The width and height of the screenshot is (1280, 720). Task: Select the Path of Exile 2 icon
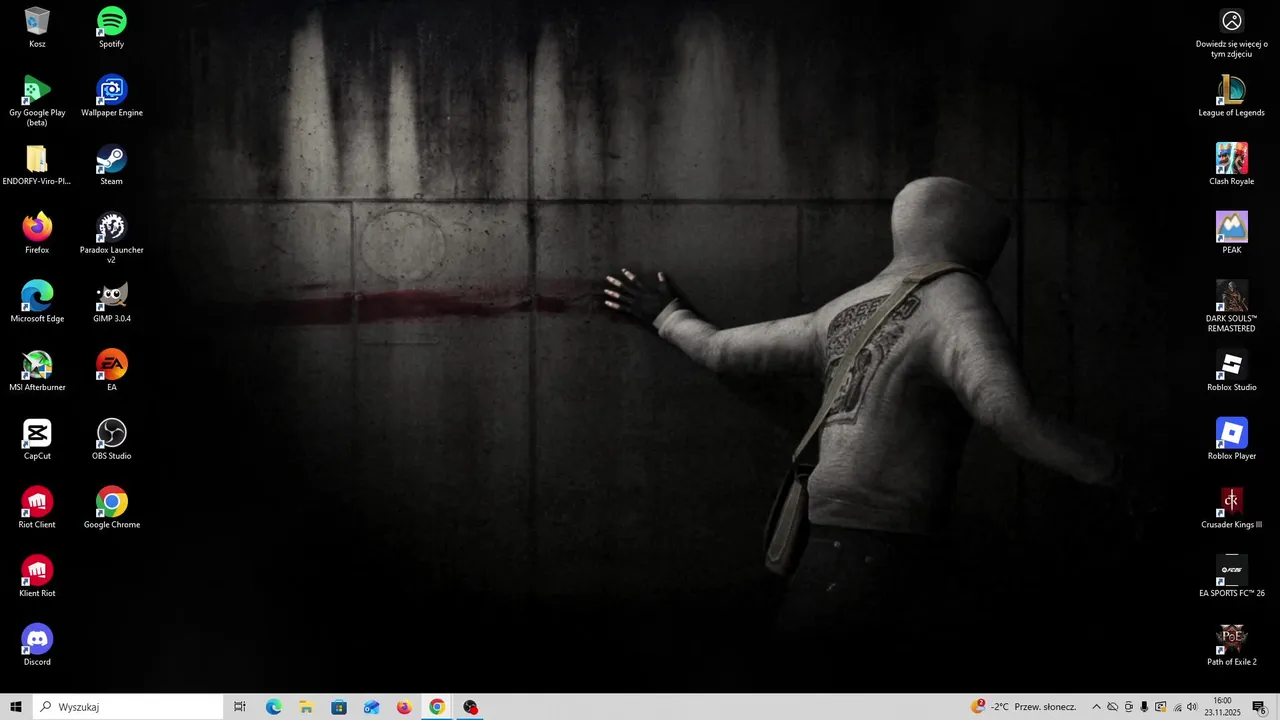[1232, 645]
